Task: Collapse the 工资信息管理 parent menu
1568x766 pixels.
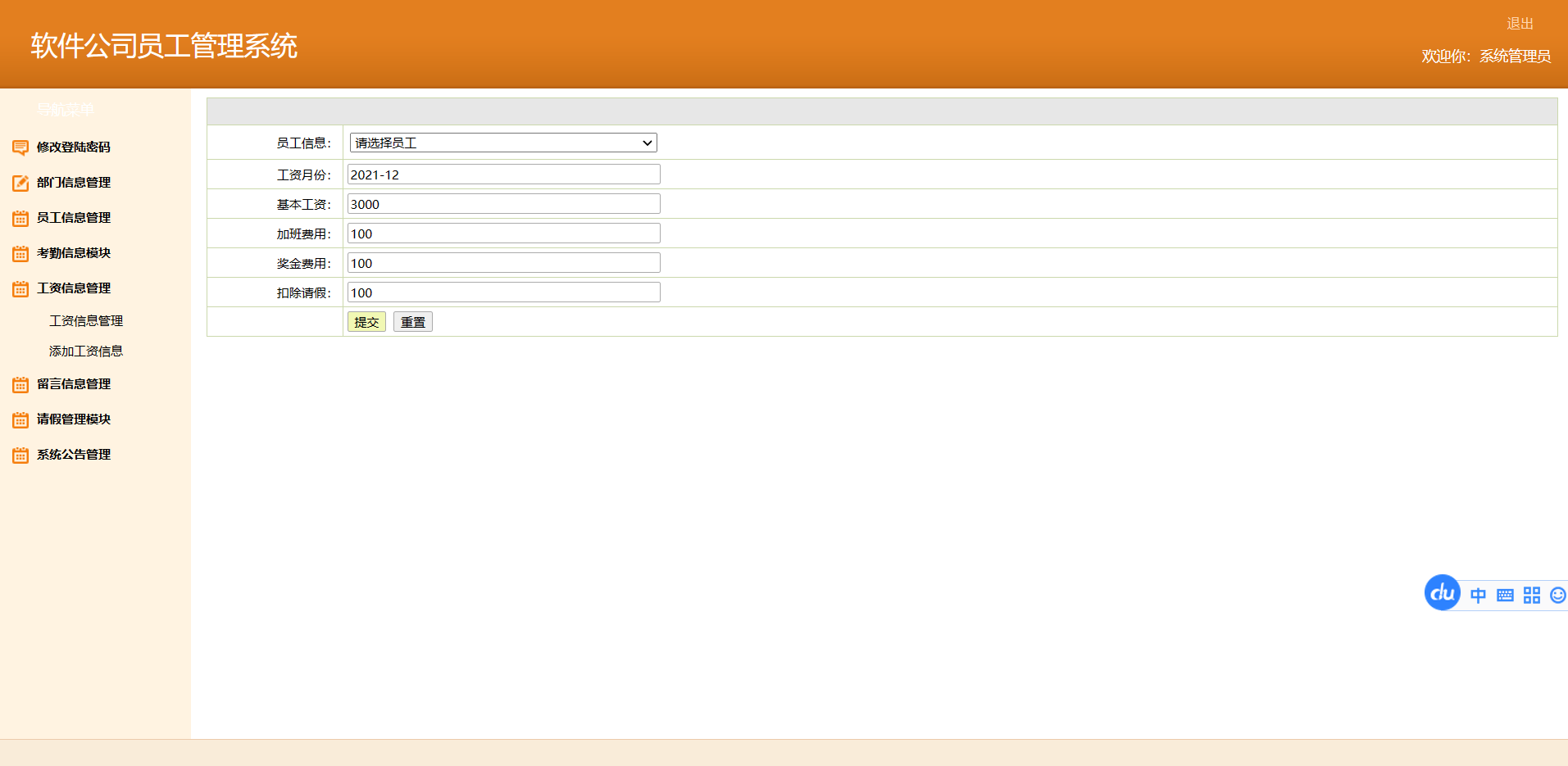Action: pyautogui.click(x=73, y=288)
